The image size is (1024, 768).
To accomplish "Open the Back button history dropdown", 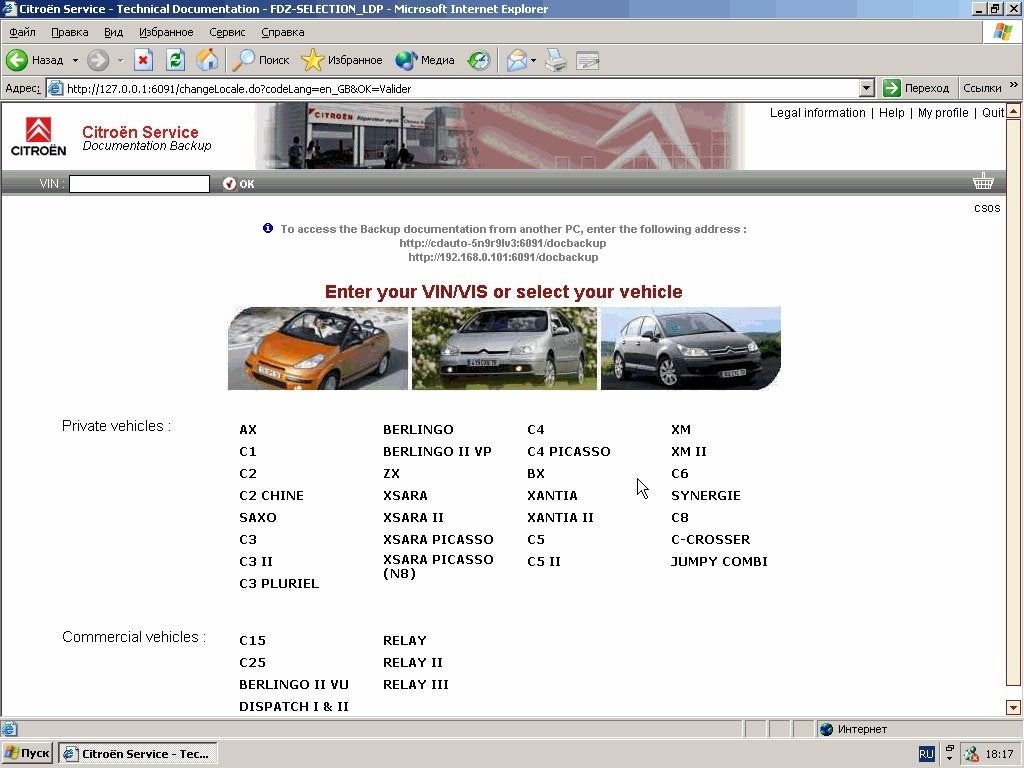I will (x=75, y=61).
